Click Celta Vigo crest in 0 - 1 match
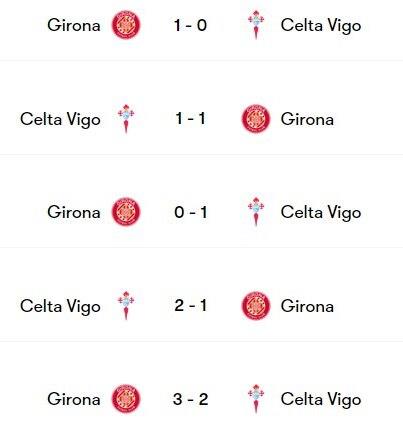 pos(256,212)
